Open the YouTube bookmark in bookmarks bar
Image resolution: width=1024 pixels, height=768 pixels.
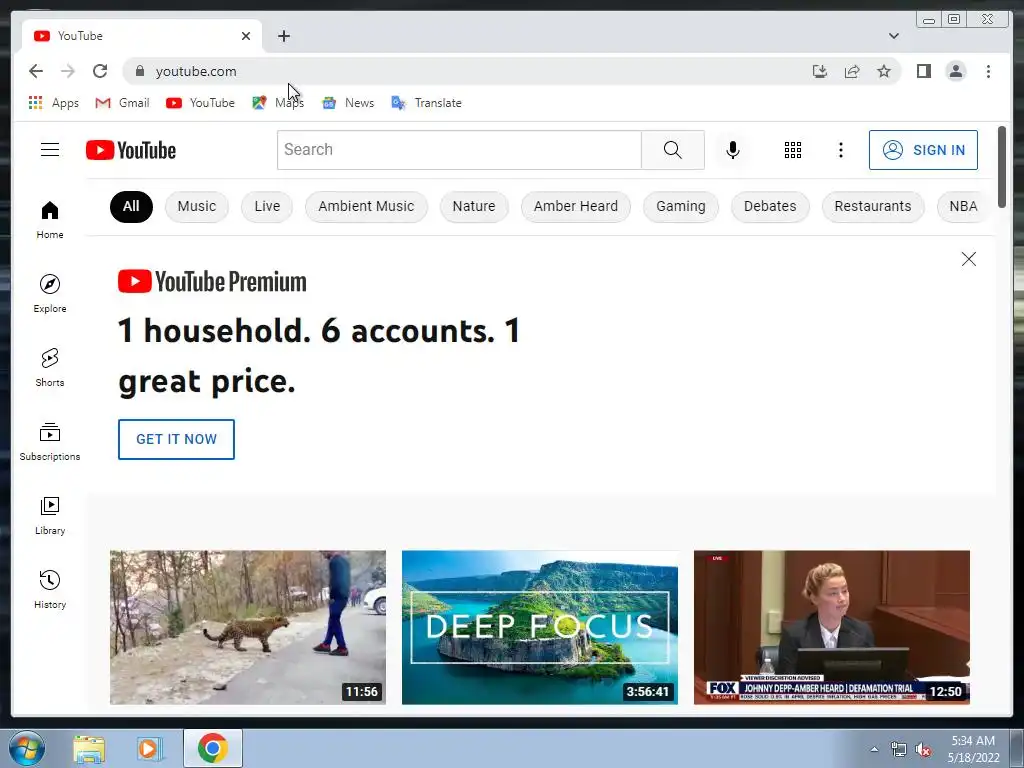tap(200, 103)
